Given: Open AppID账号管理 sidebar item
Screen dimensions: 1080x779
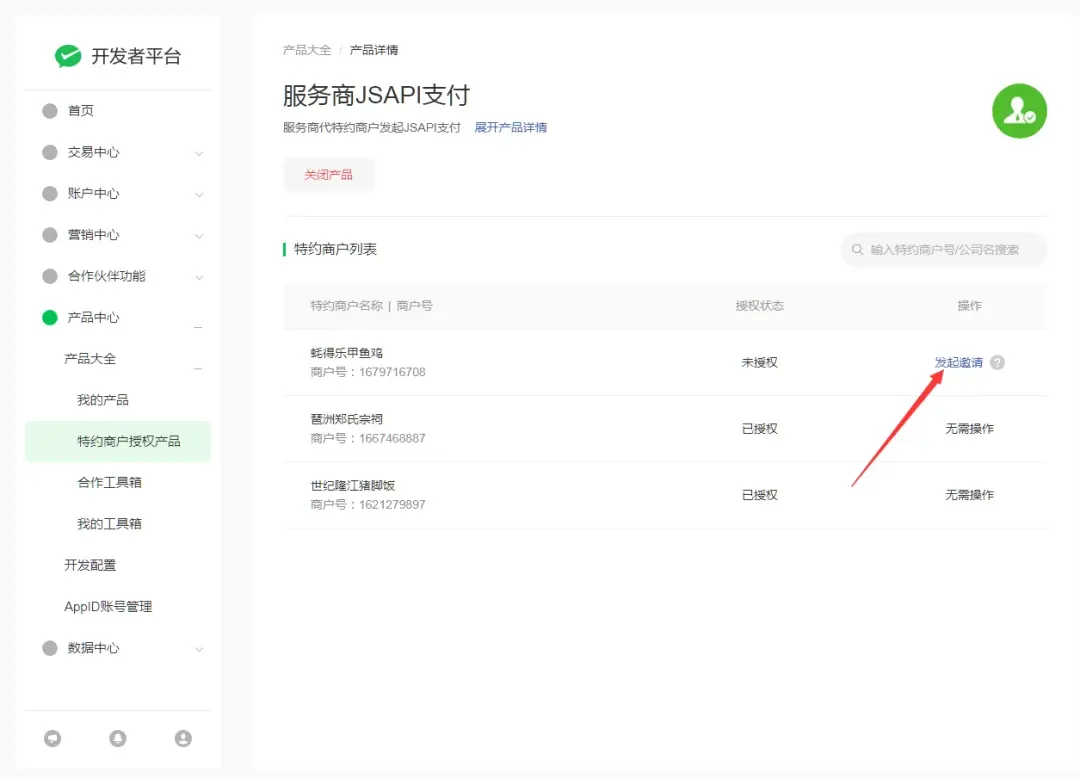Looking at the screenshot, I should pyautogui.click(x=108, y=607).
